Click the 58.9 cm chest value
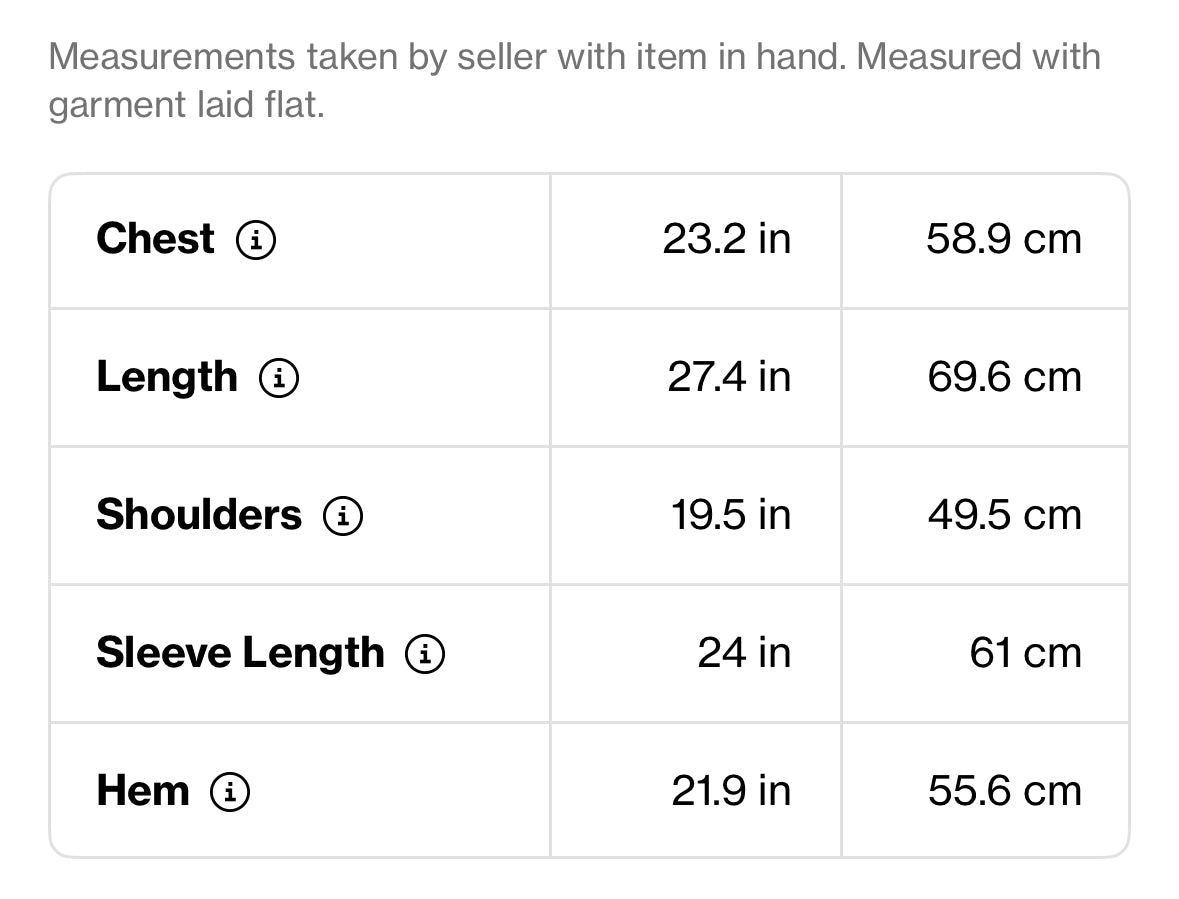The width and height of the screenshot is (1179, 899). 1004,240
